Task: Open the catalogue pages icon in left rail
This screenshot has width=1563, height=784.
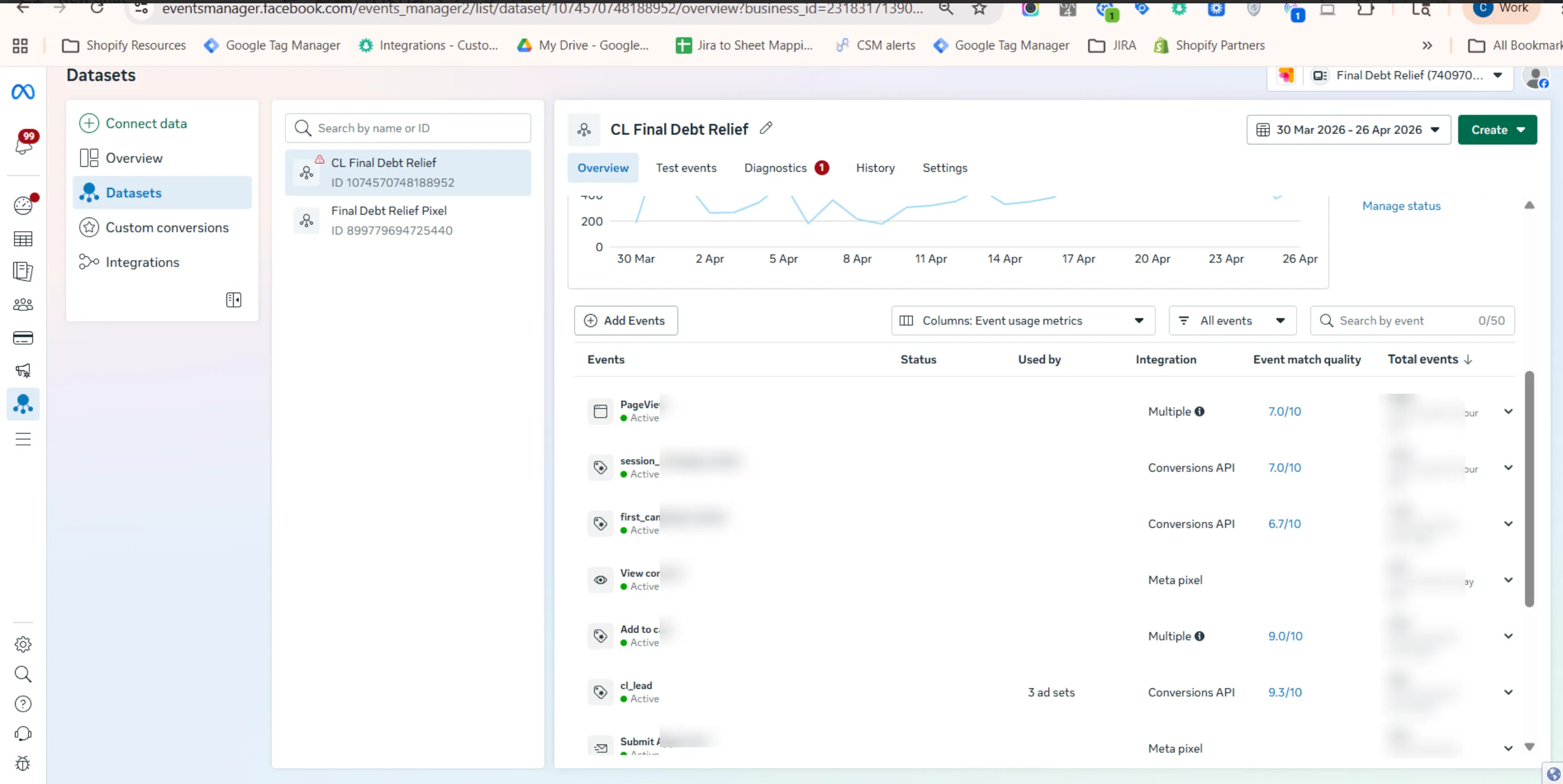Action: point(23,271)
